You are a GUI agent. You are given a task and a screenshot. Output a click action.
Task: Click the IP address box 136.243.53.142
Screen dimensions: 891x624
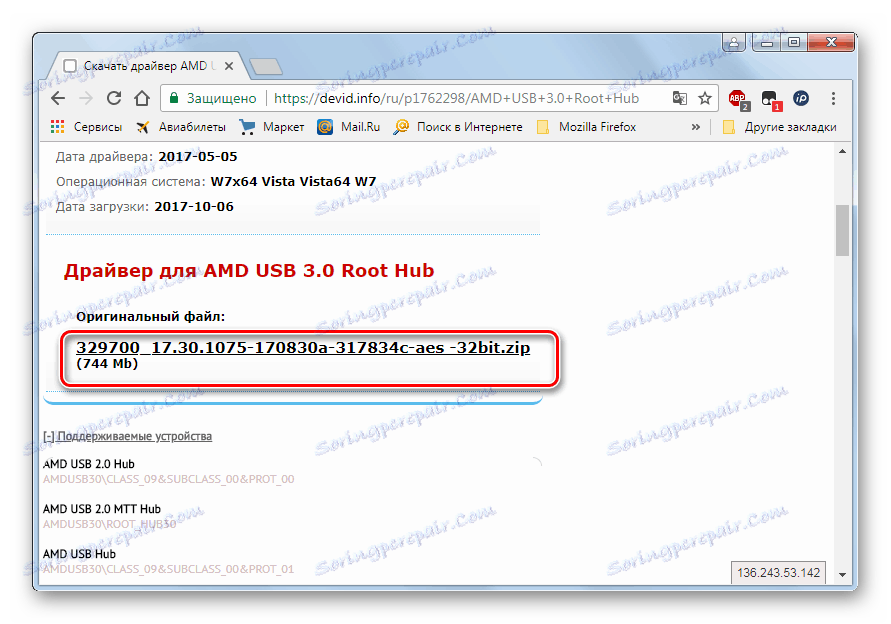pyautogui.click(x=776, y=572)
